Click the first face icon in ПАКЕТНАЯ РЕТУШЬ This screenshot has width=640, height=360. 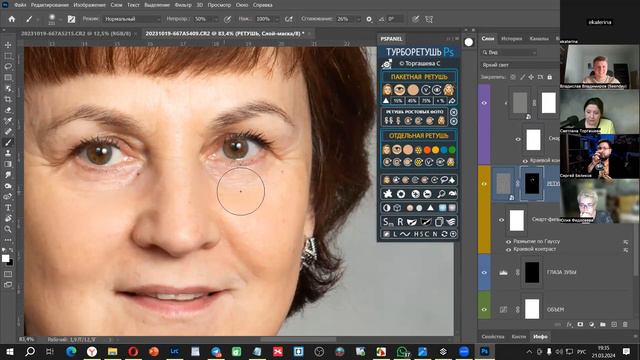click(x=387, y=90)
